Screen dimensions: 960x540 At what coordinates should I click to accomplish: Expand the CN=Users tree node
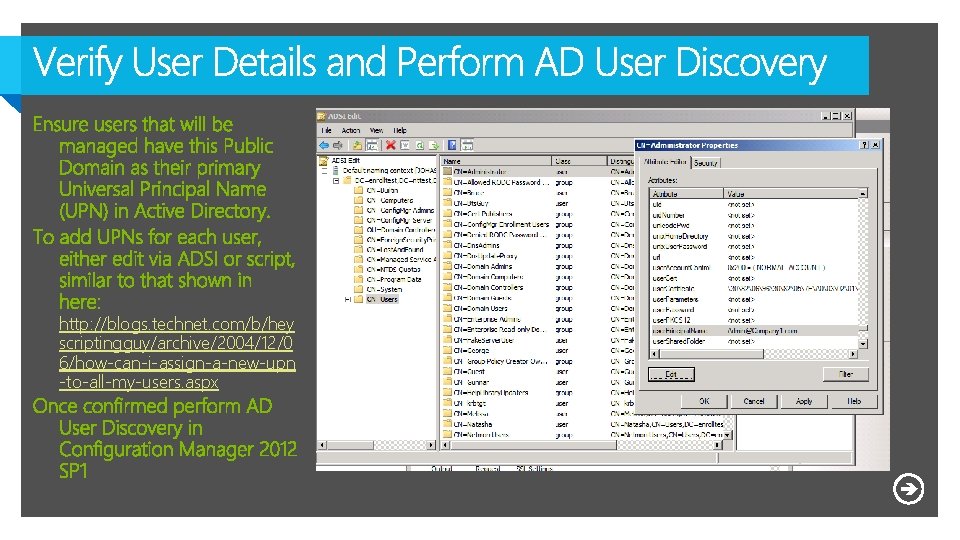[x=348, y=299]
